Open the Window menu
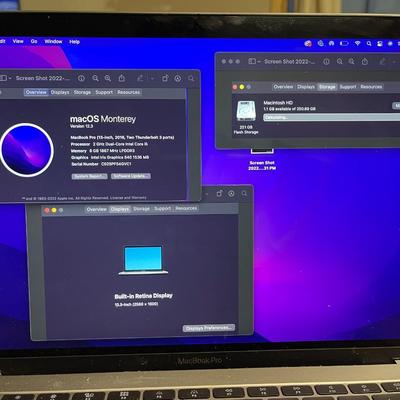The width and height of the screenshot is (400, 400). (53, 42)
